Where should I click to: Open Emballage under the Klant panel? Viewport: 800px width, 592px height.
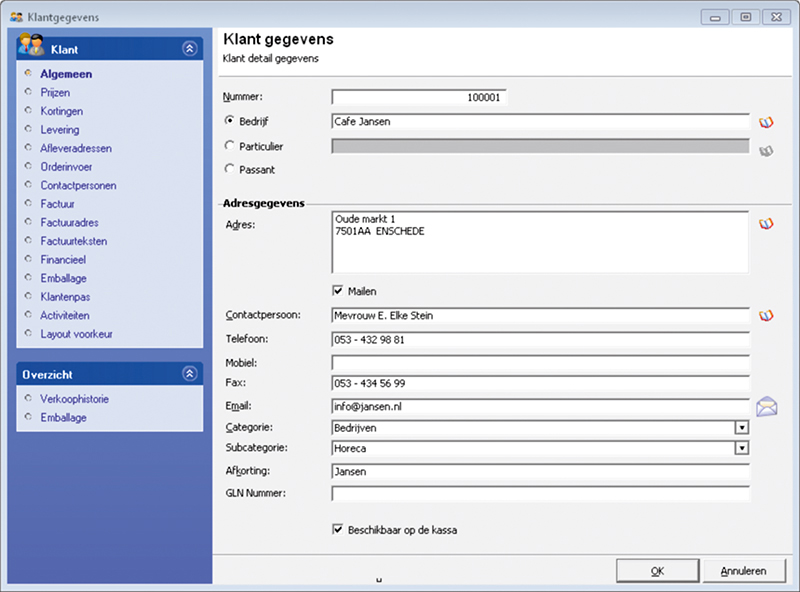click(x=64, y=278)
